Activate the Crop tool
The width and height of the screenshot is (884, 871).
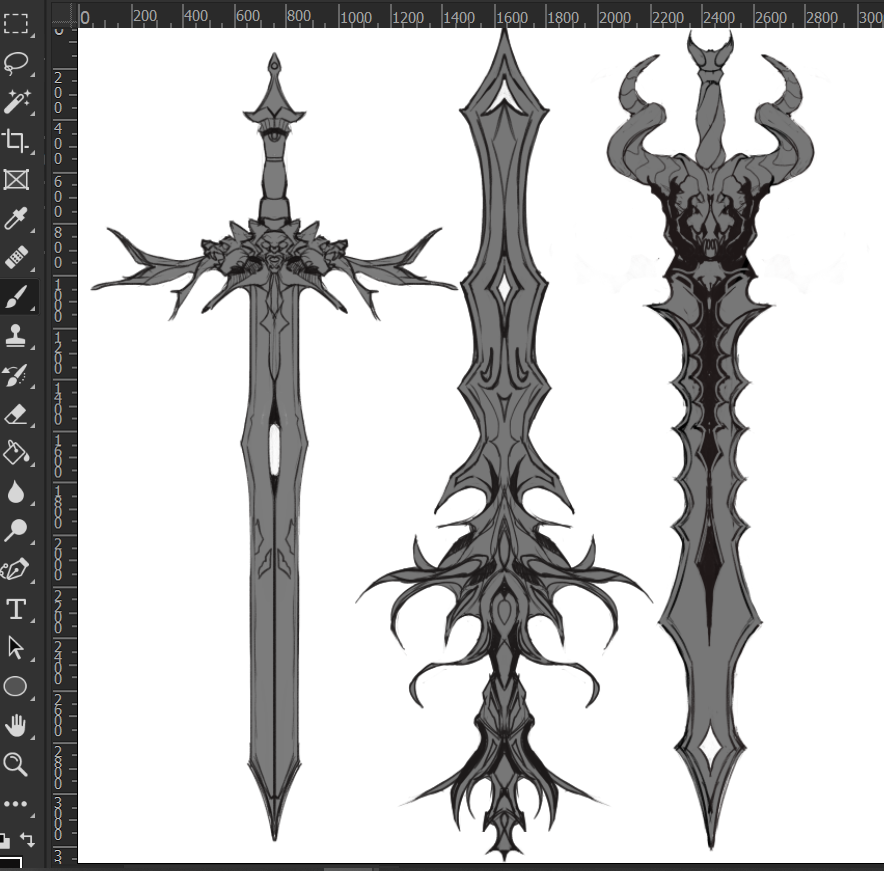tap(16, 142)
